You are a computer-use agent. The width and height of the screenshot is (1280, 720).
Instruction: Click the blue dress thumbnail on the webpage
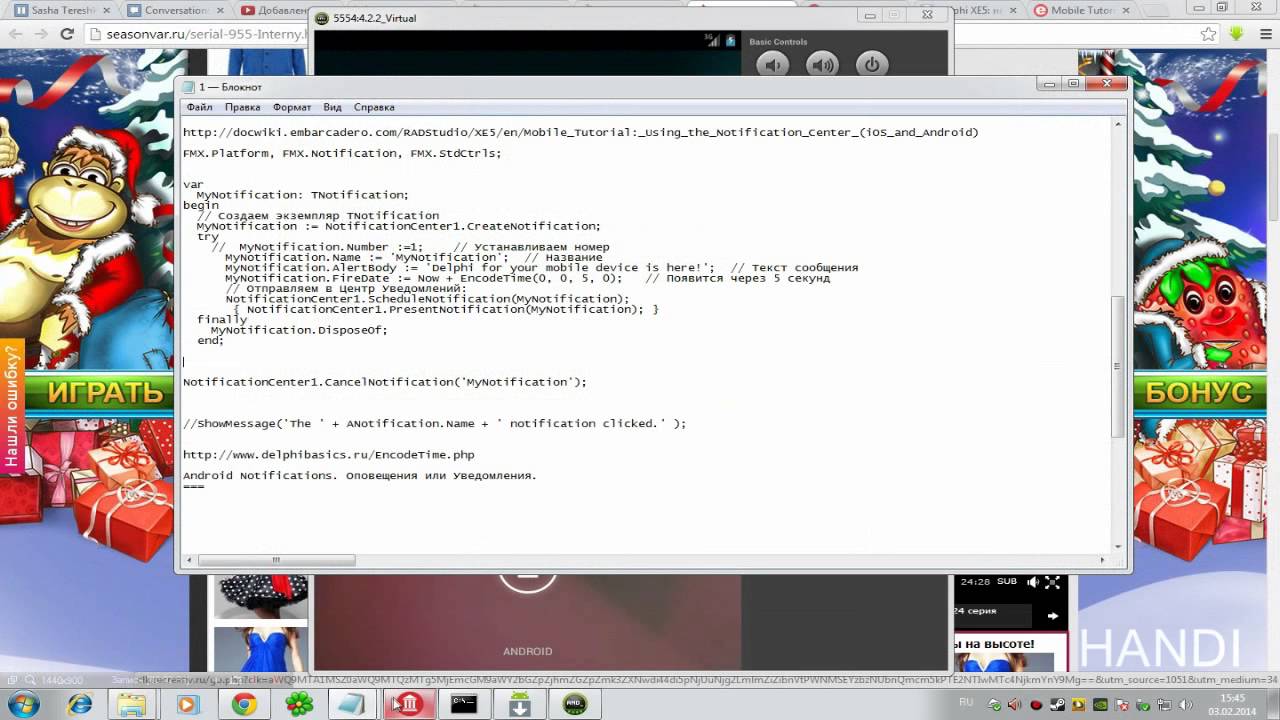pos(260,650)
